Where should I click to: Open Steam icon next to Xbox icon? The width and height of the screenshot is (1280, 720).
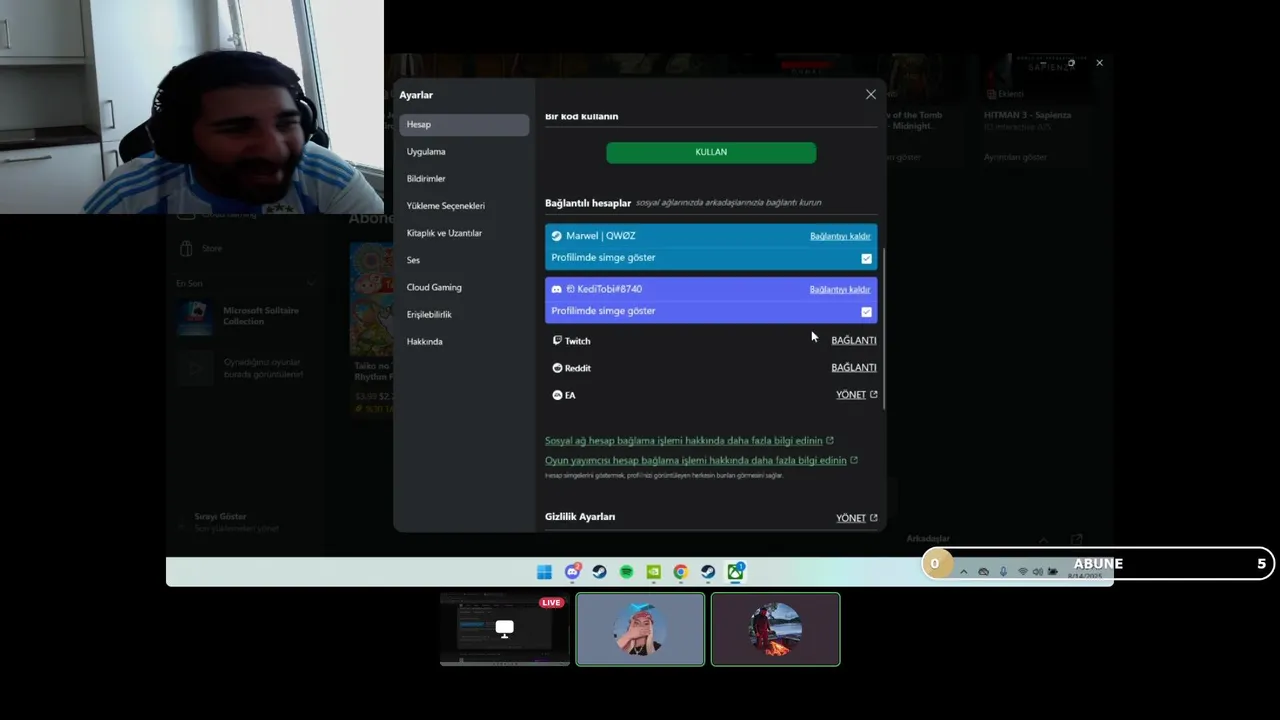(707, 572)
